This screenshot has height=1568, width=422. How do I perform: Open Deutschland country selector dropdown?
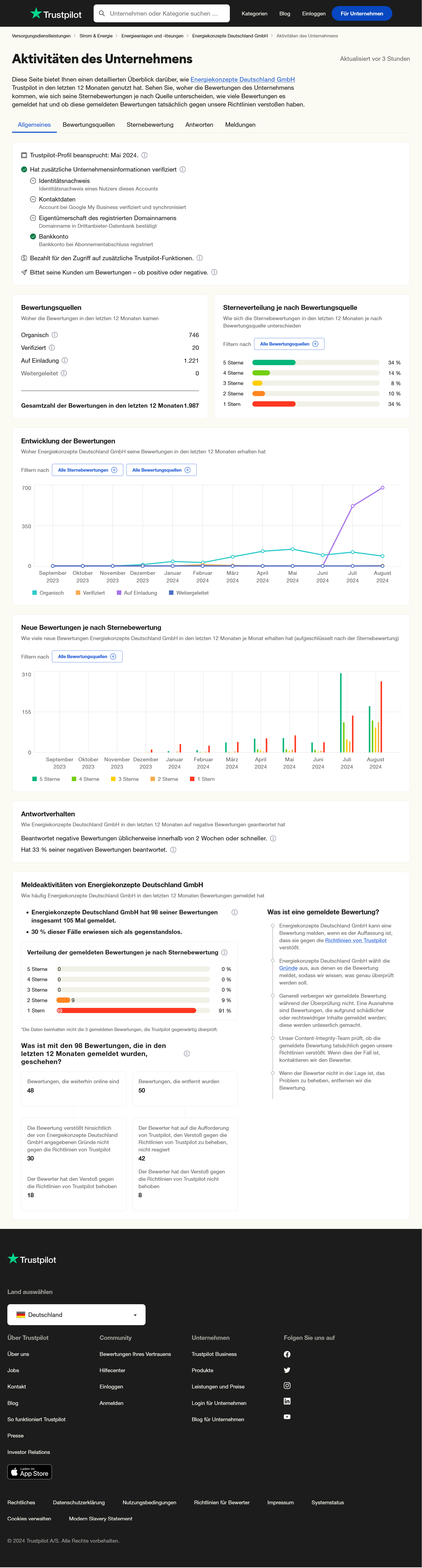coord(76,1315)
